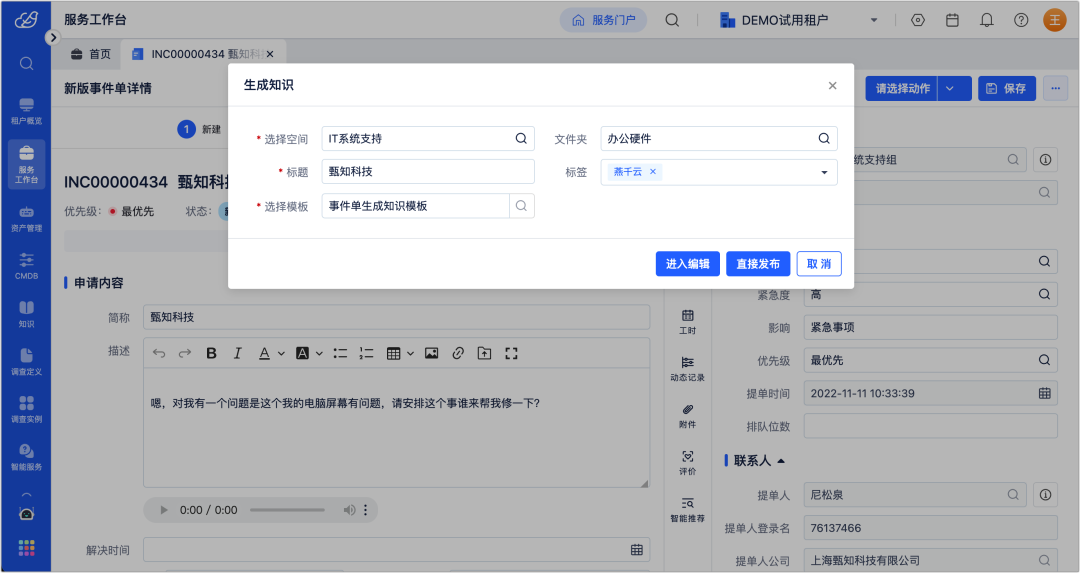Open the calendar icon in header

(952, 21)
